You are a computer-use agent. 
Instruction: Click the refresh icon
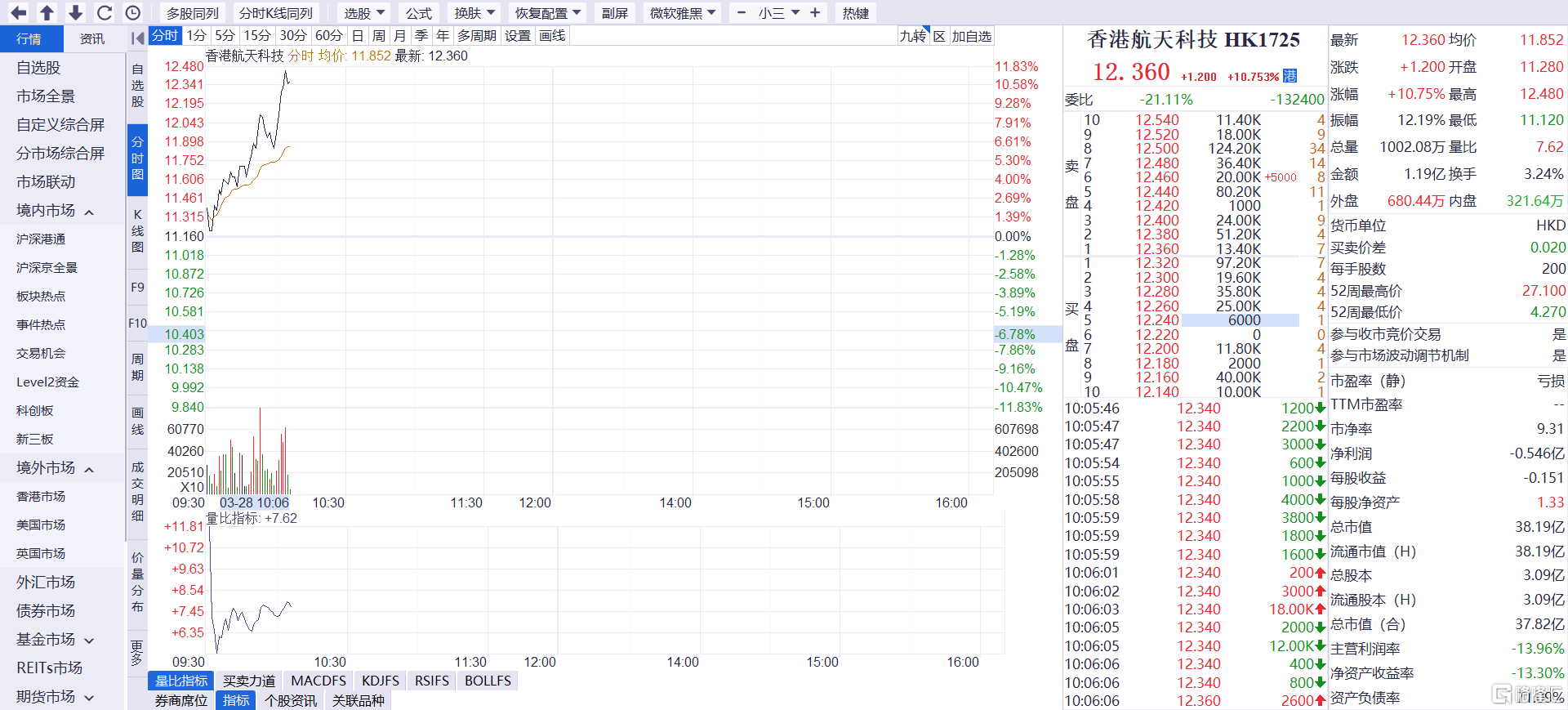tap(104, 13)
